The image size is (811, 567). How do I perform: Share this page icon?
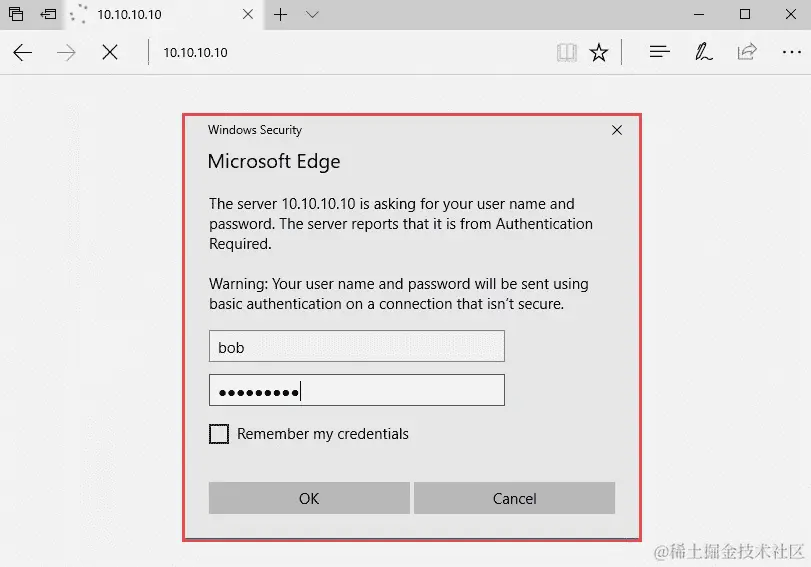[747, 52]
